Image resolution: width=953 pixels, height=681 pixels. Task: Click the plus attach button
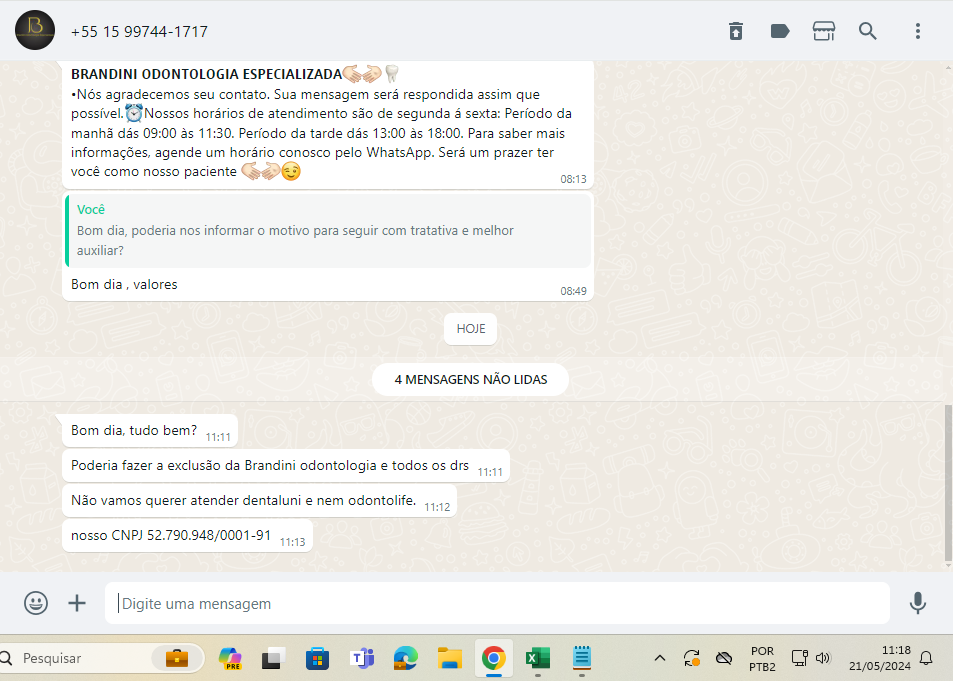[77, 603]
